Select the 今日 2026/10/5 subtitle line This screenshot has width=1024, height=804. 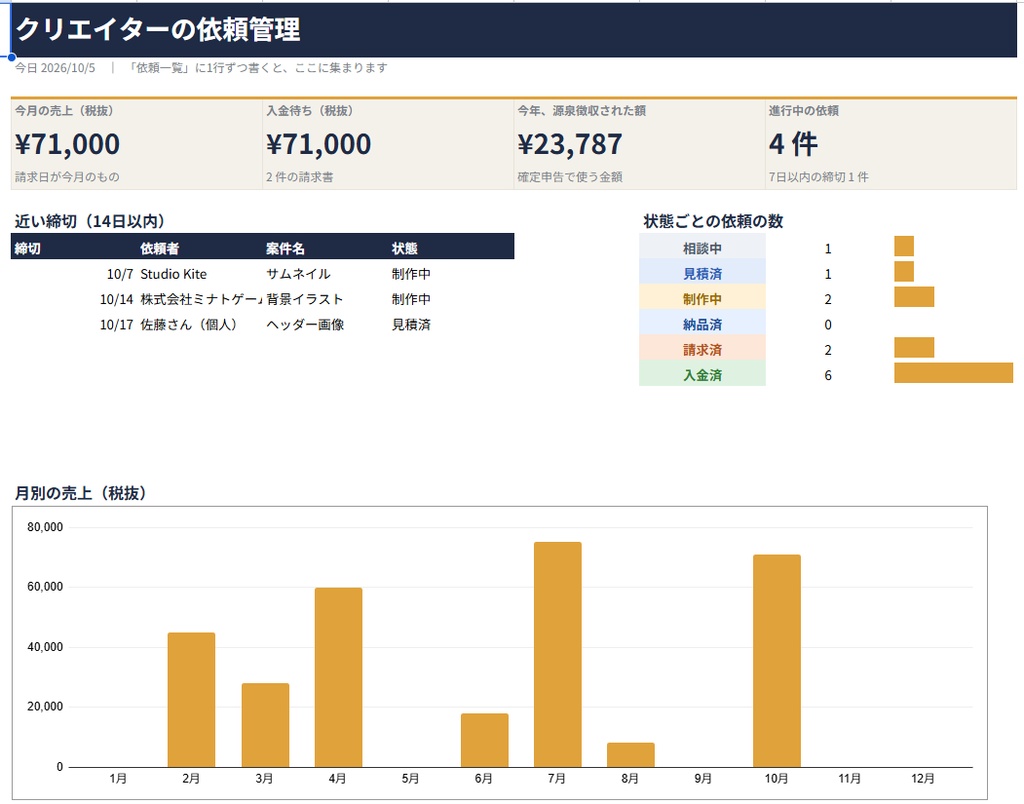(201, 67)
